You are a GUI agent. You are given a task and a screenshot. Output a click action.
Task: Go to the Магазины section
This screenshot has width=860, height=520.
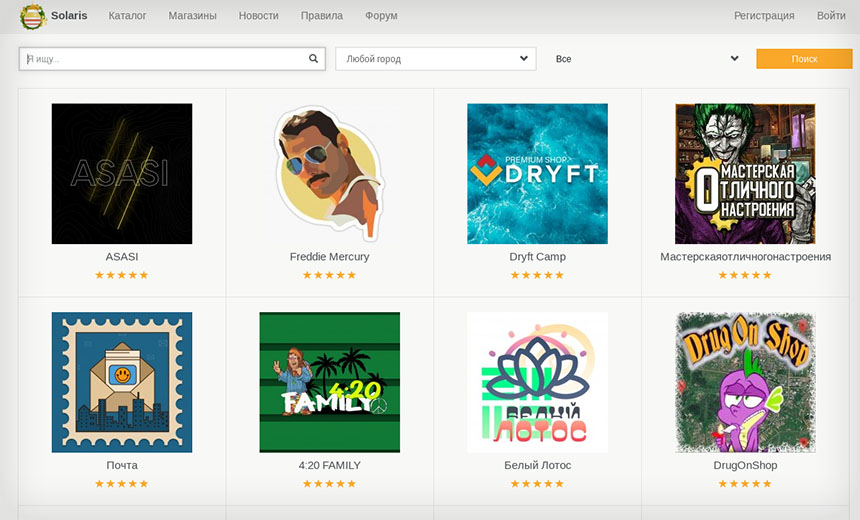pos(192,16)
